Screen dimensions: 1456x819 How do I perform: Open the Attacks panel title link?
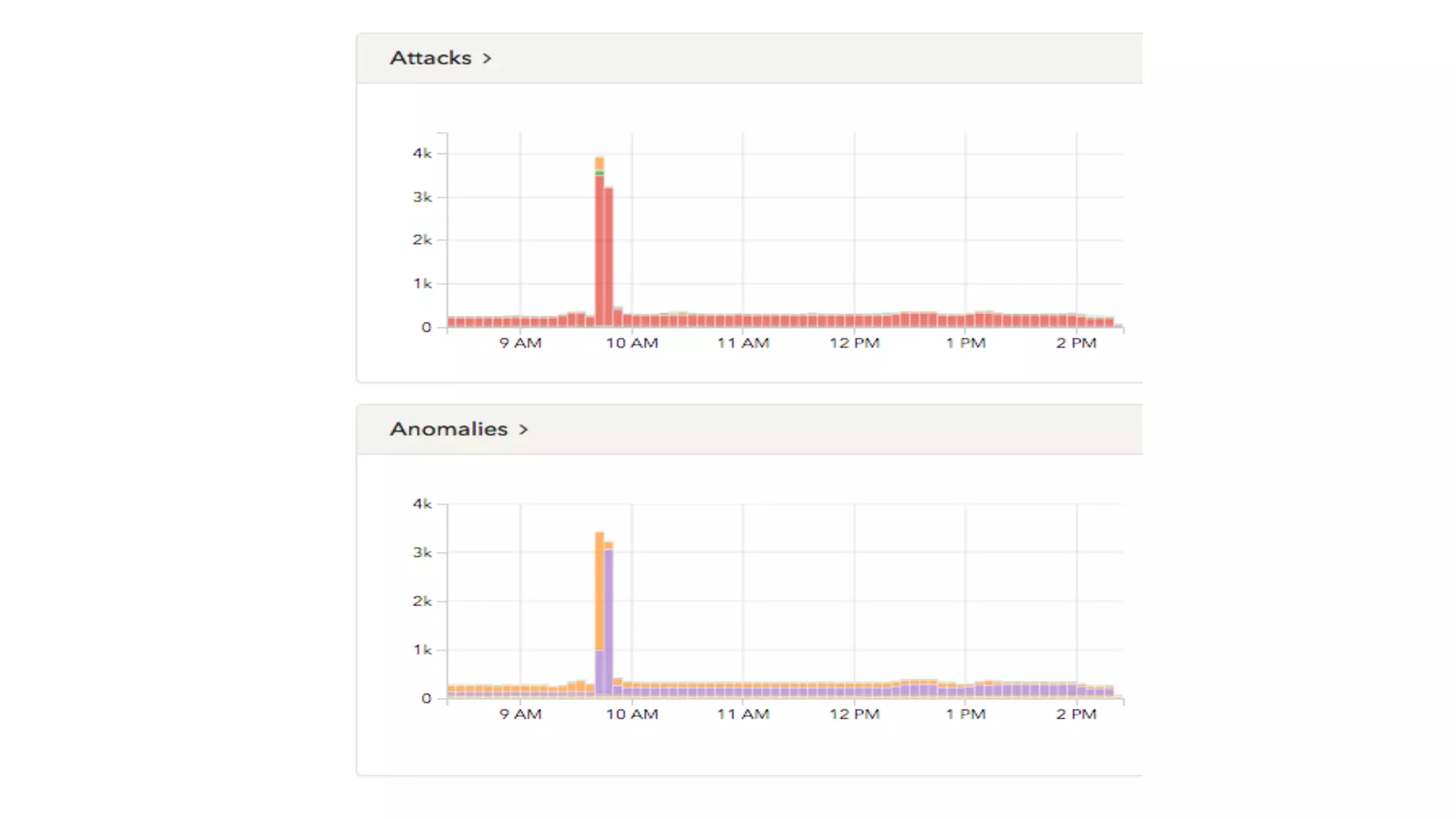(x=430, y=58)
